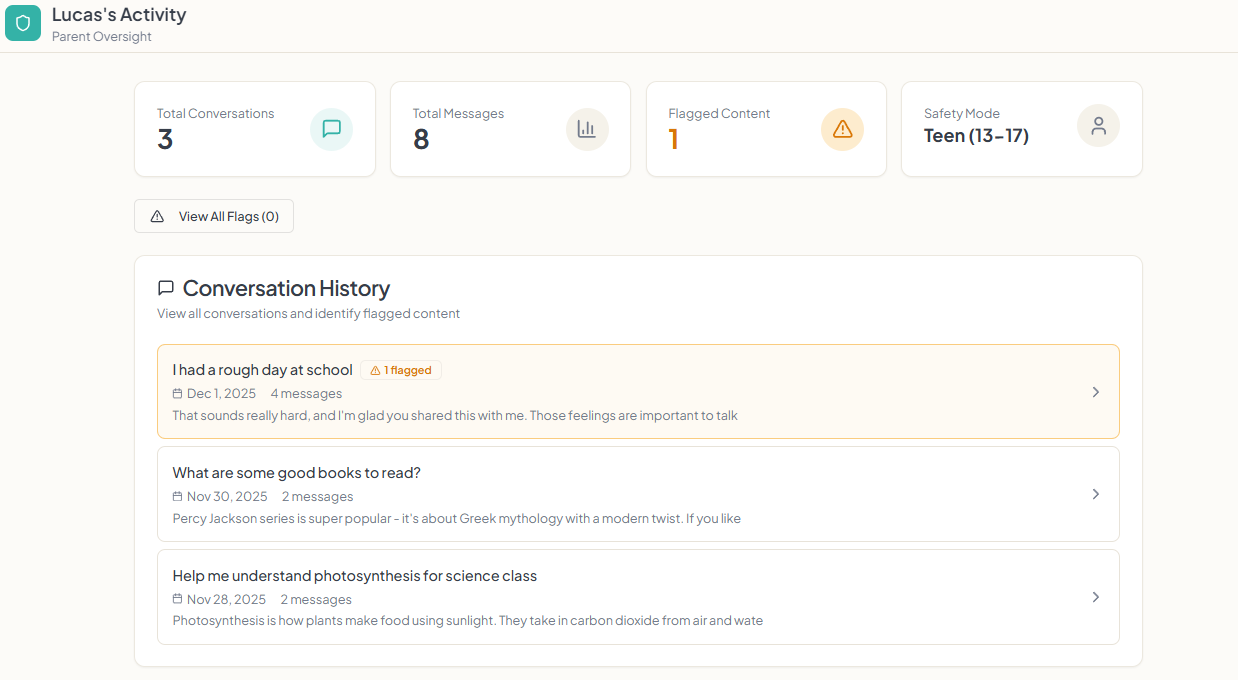This screenshot has height=680, width=1238.
Task: Click the bar chart icon in Total Messages card
Action: (x=587, y=129)
